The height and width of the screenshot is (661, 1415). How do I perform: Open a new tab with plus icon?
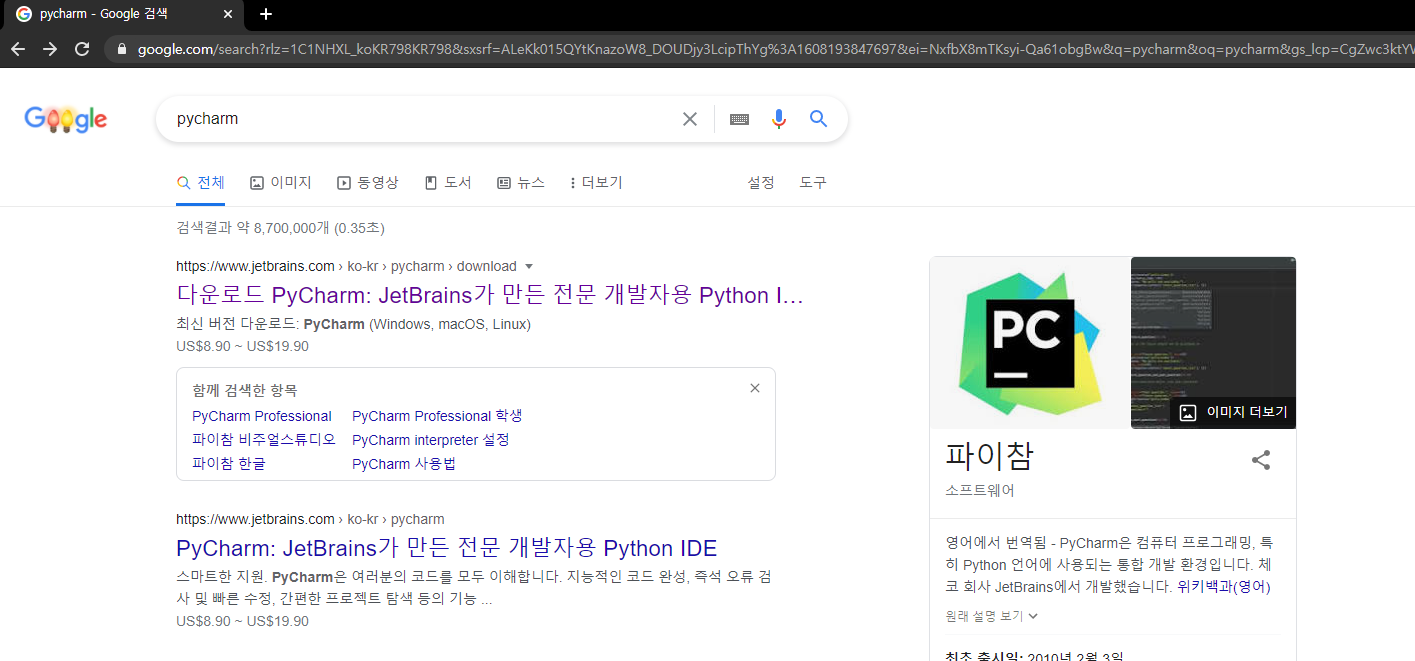pyautogui.click(x=265, y=14)
